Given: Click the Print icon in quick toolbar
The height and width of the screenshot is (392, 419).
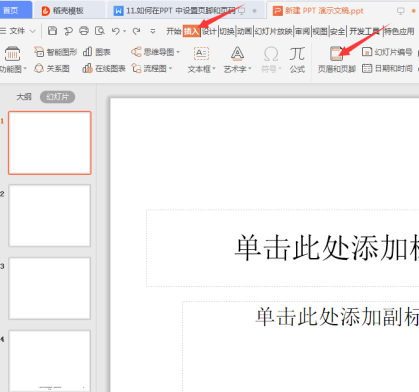Looking at the screenshot, I should [x=84, y=31].
